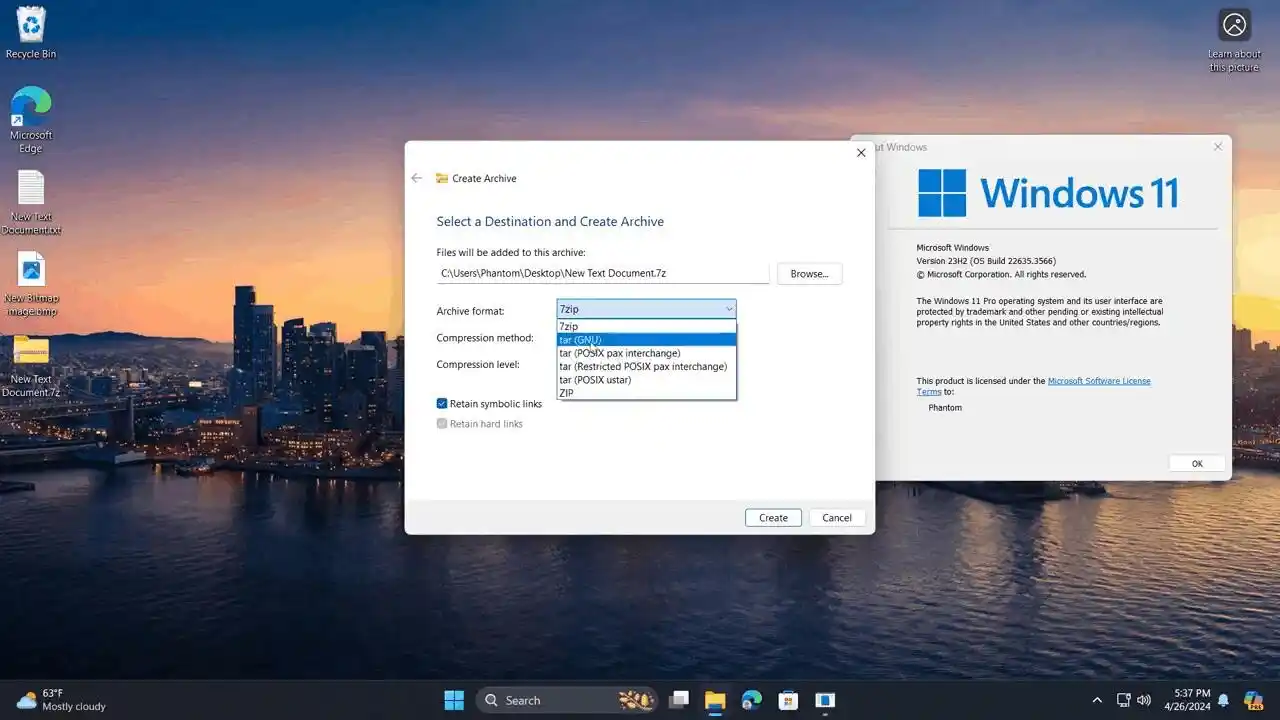Click the About Windows app icon in taskbar
The width and height of the screenshot is (1280, 720).
(x=825, y=700)
